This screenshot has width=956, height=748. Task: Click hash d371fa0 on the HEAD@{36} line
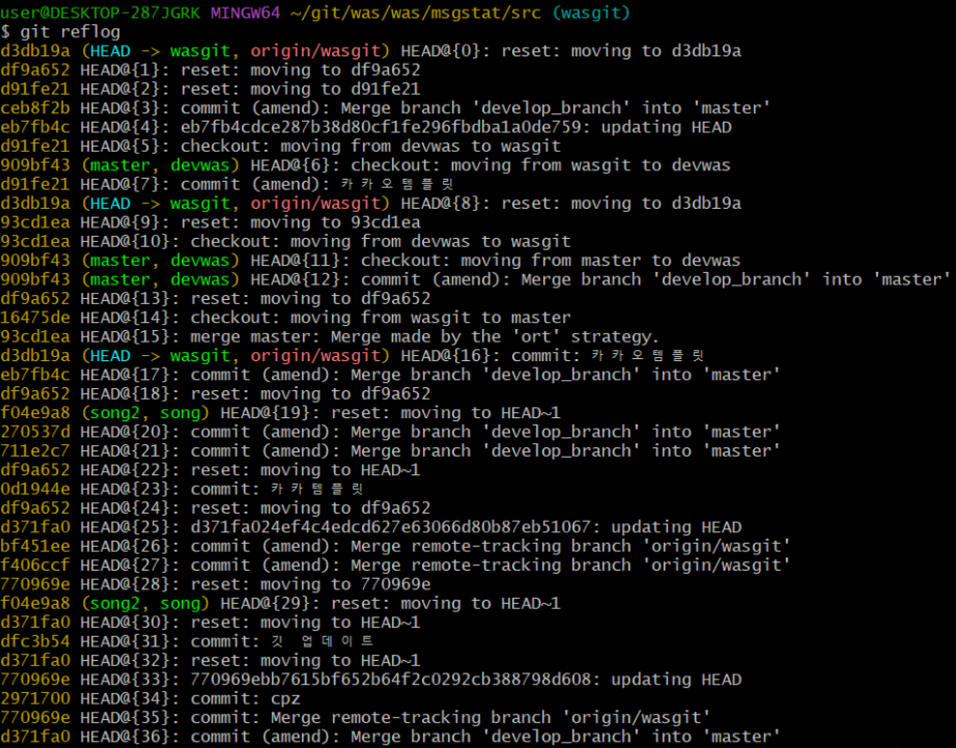[35, 736]
